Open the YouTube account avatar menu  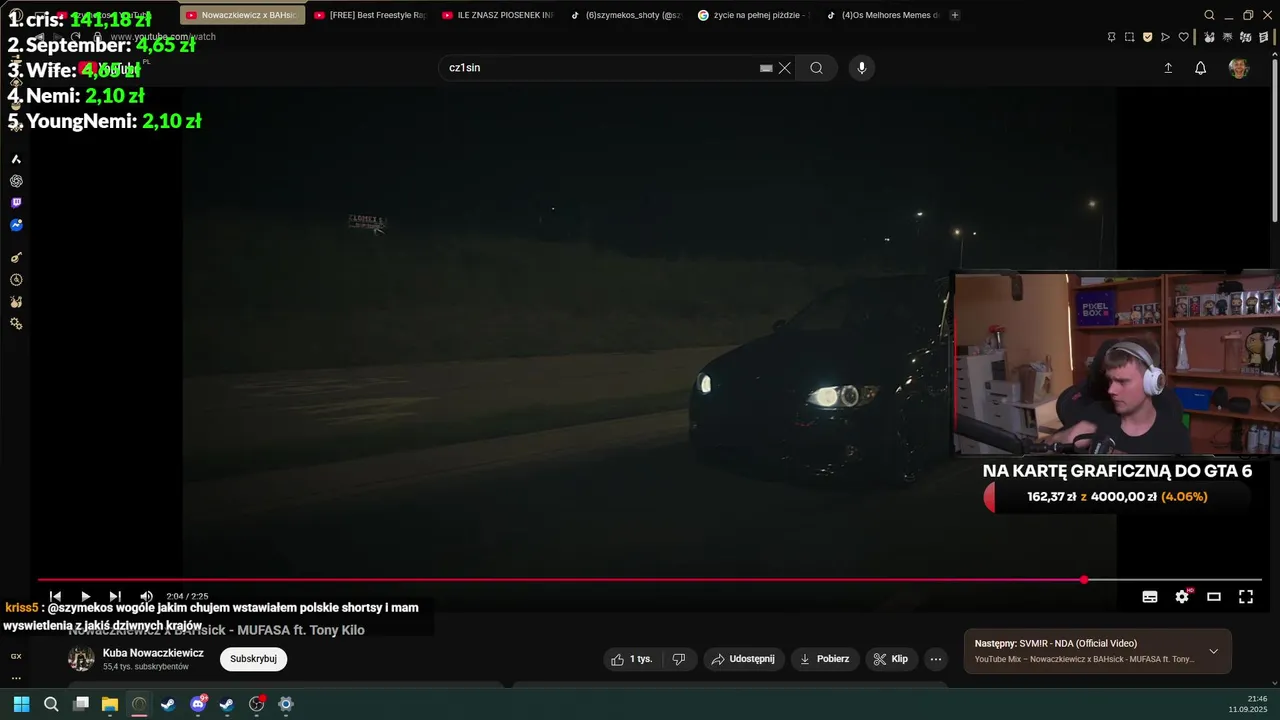1239,68
